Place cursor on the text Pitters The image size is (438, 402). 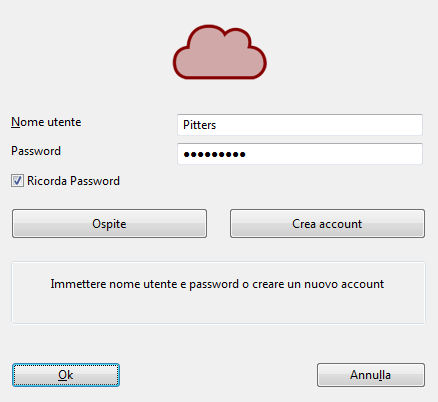[x=199, y=125]
